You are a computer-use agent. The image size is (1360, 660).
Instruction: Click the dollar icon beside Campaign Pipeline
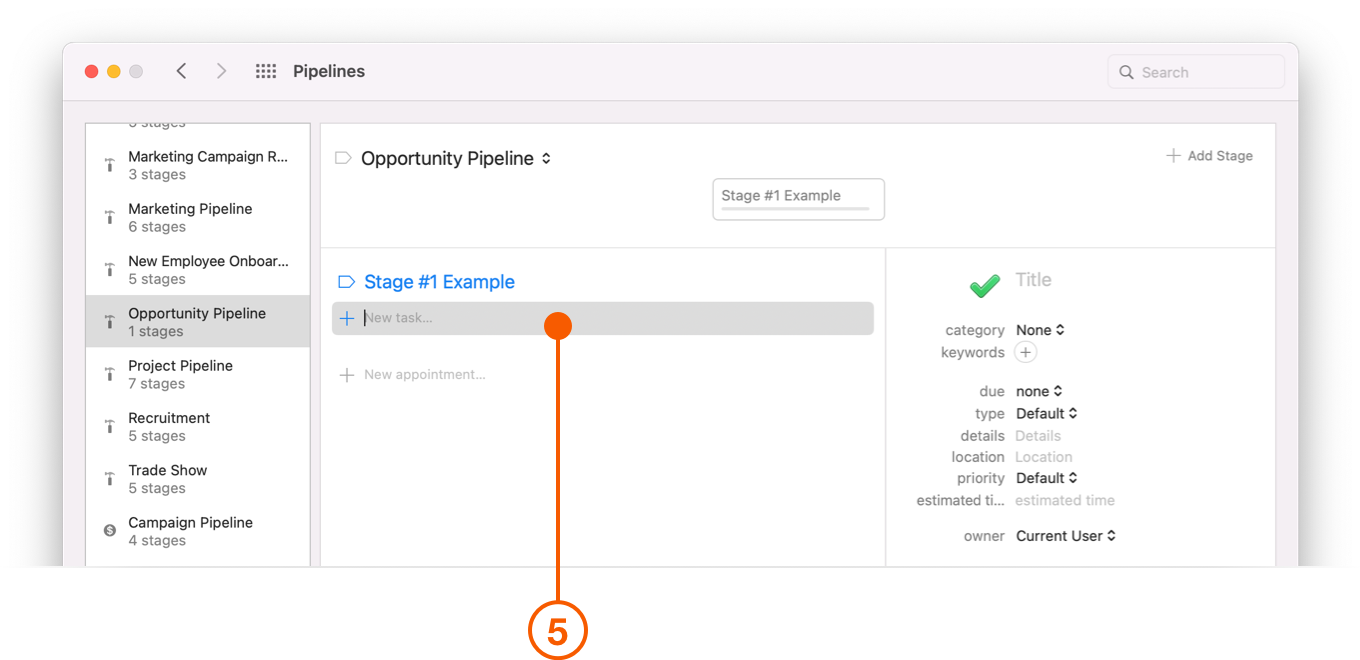tap(108, 530)
